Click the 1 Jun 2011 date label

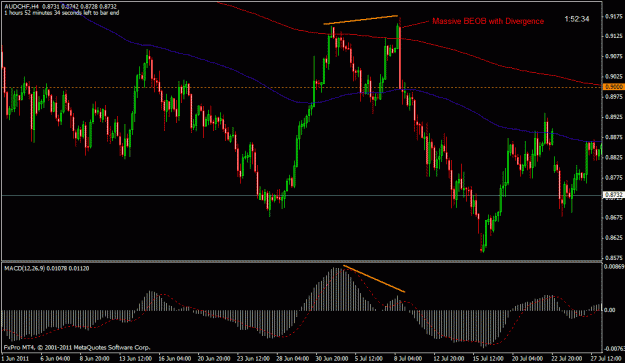(16, 358)
